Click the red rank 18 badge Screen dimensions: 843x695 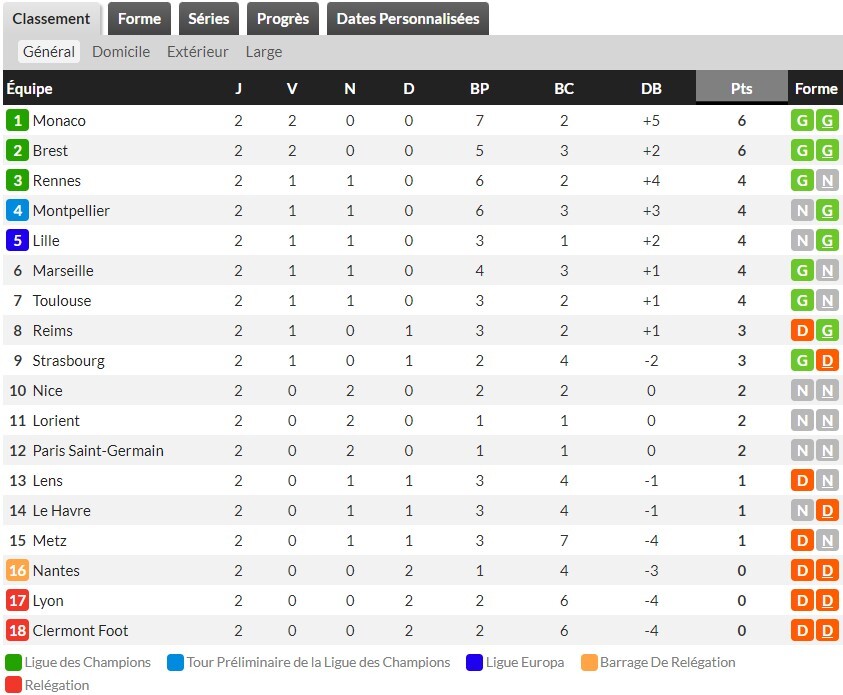coord(17,631)
